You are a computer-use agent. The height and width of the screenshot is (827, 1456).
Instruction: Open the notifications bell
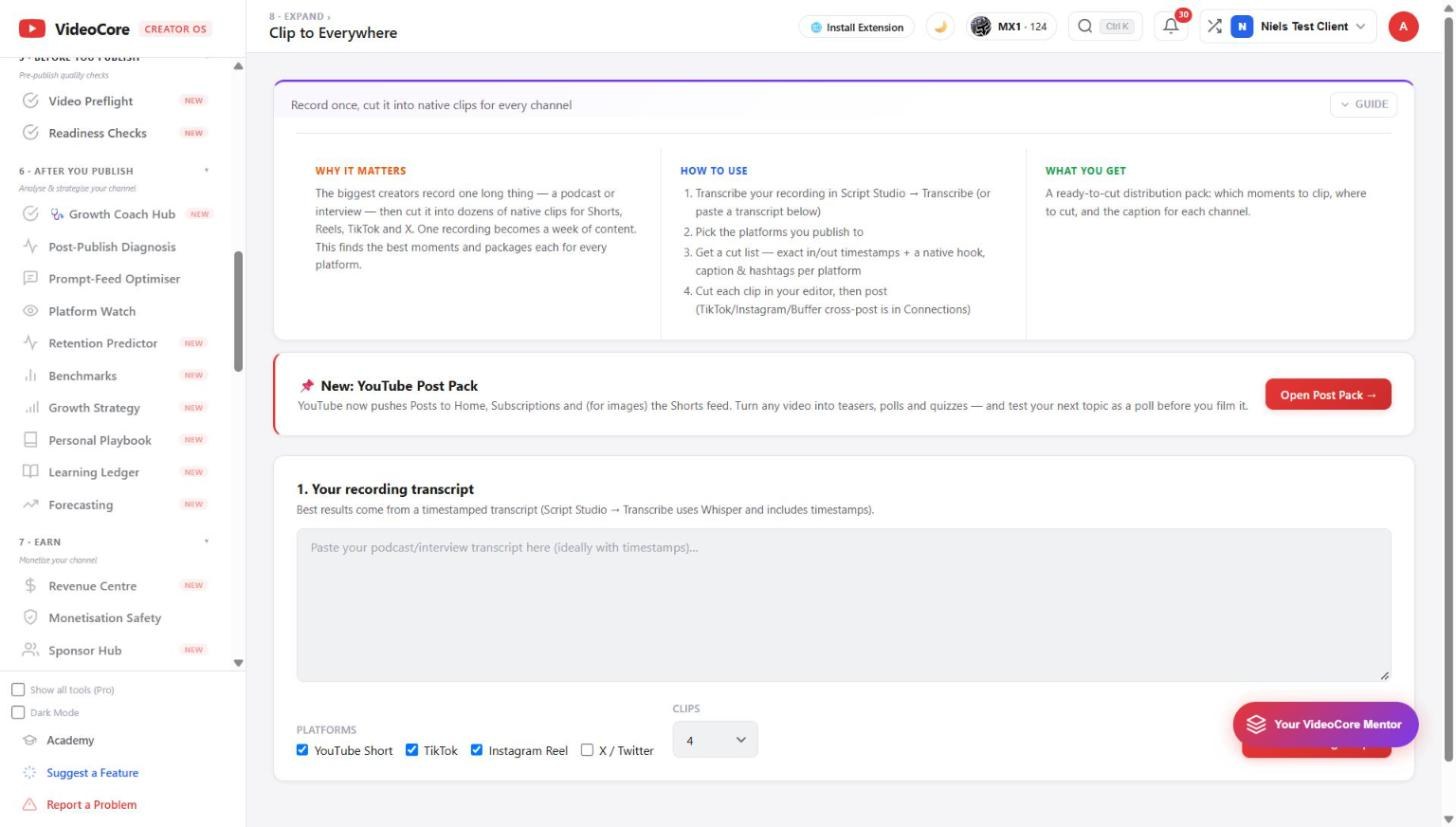1171,27
